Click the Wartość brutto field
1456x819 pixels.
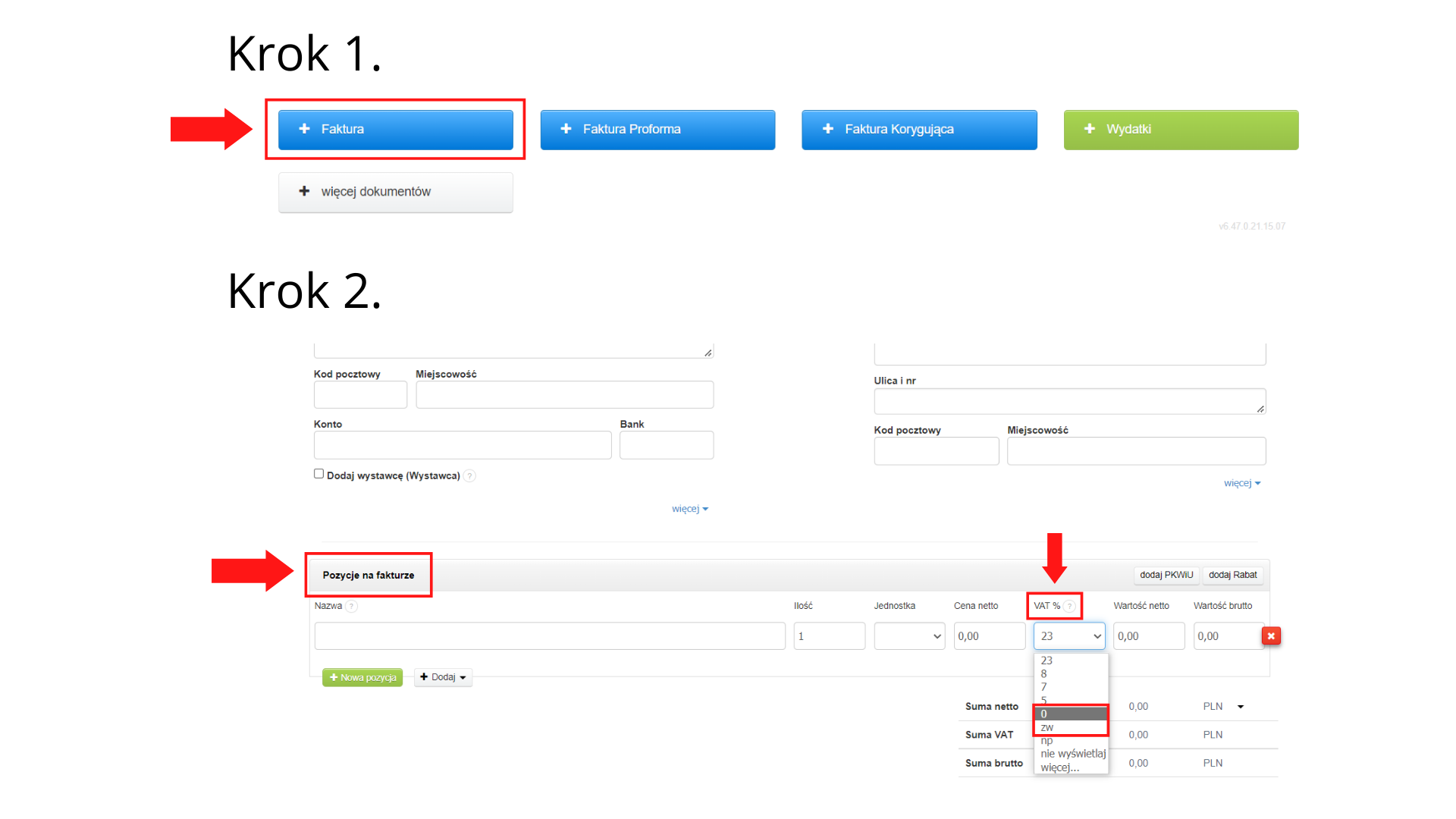click(x=1228, y=636)
